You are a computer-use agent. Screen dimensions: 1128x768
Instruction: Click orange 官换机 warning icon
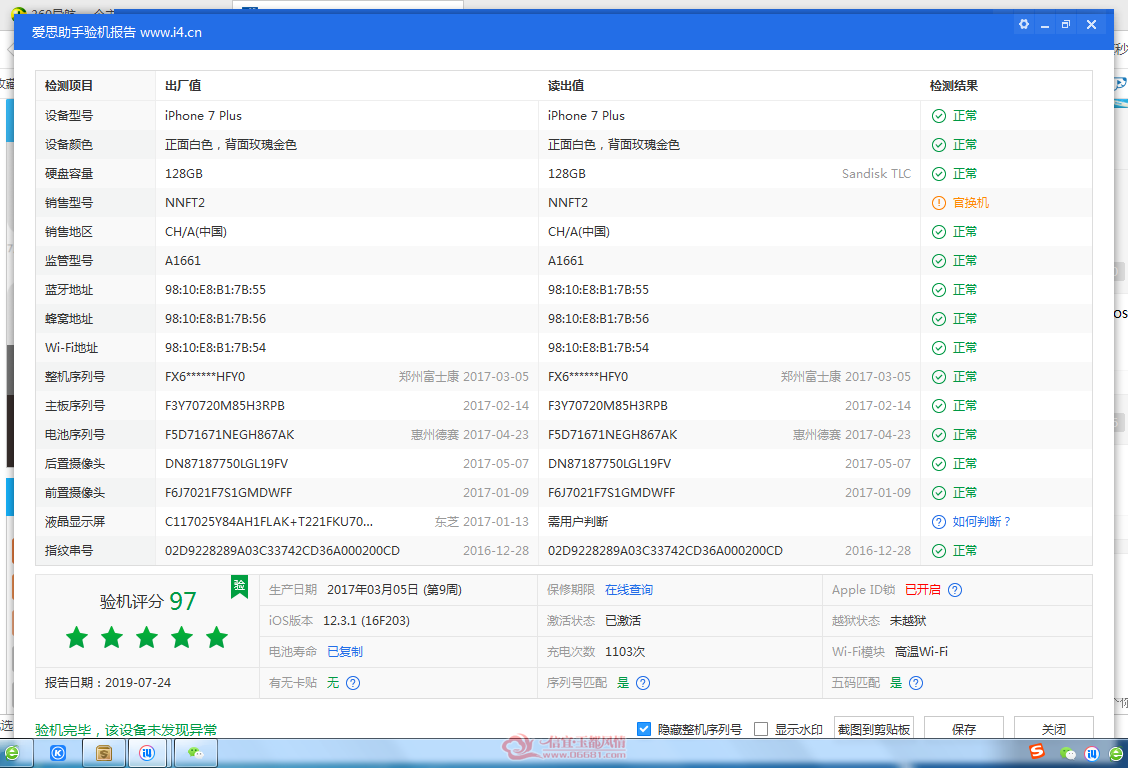click(939, 203)
